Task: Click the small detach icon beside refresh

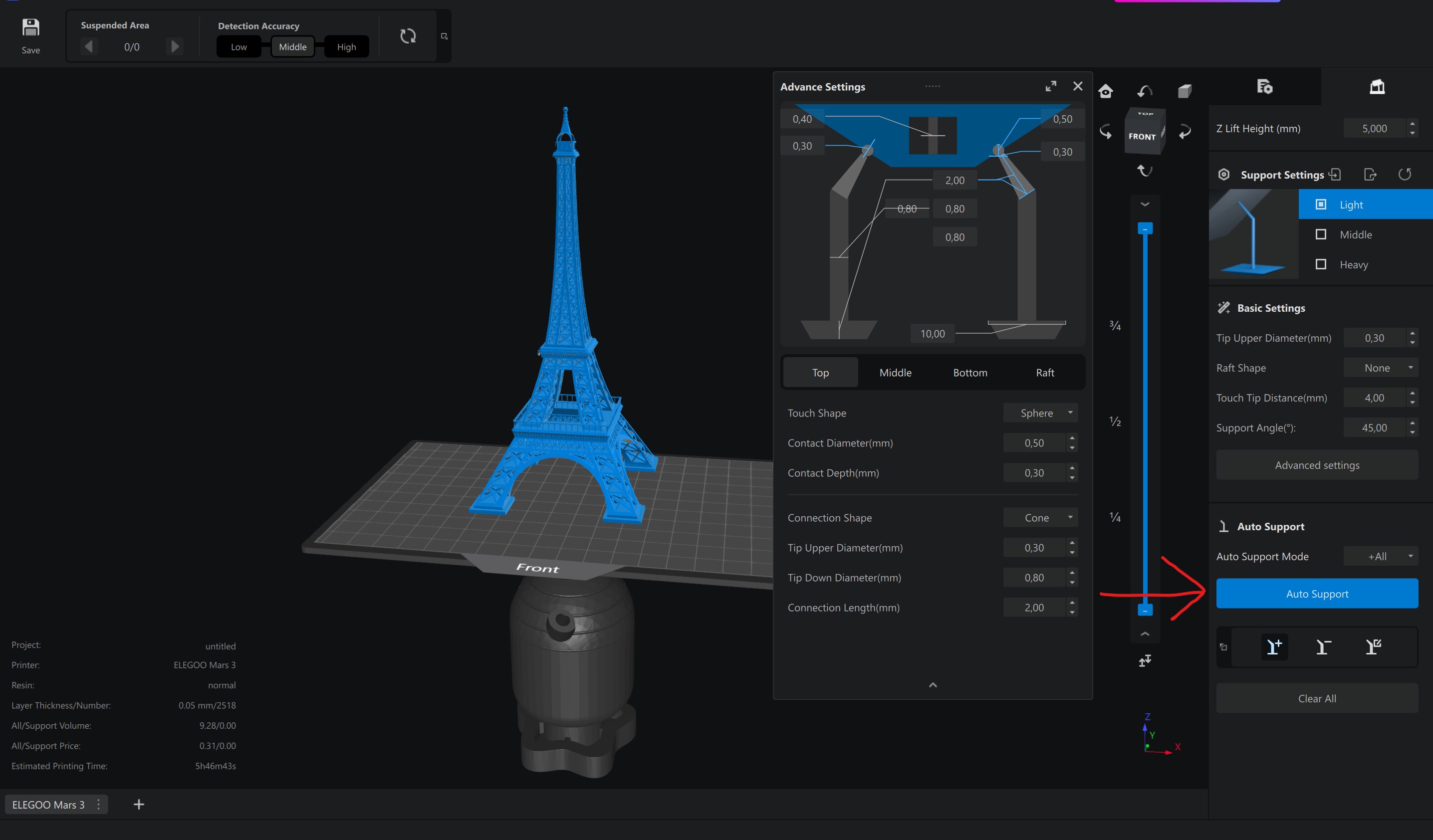Action: (444, 36)
